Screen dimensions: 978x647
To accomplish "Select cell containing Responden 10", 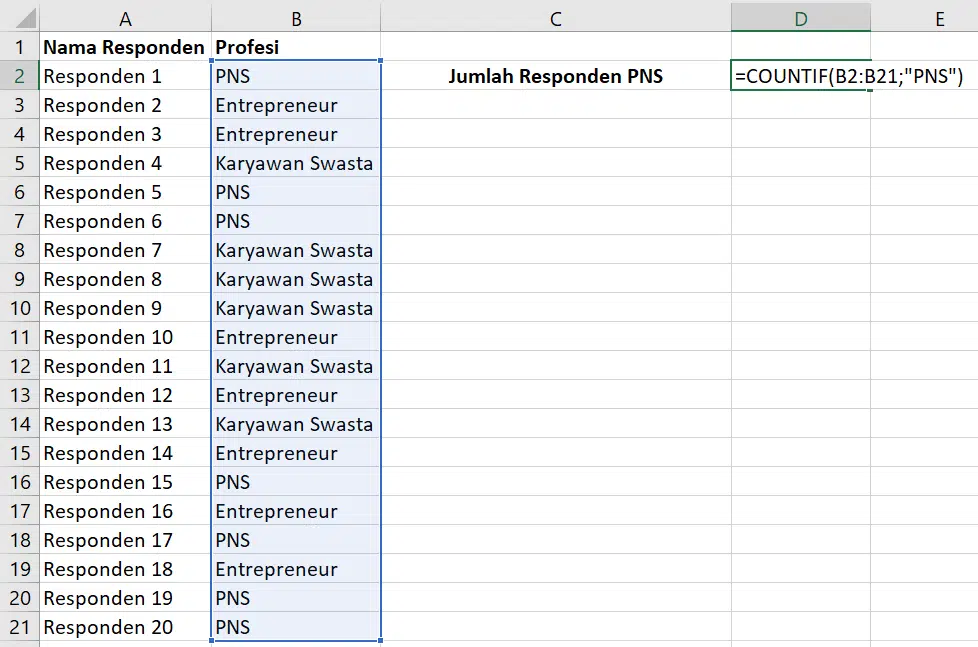I will pyautogui.click(x=125, y=337).
